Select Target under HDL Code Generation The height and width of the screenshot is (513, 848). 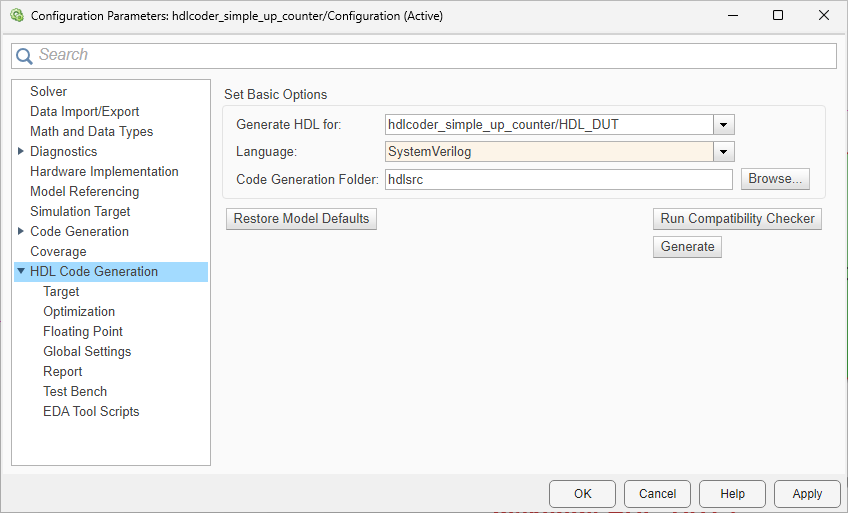pyautogui.click(x=61, y=291)
